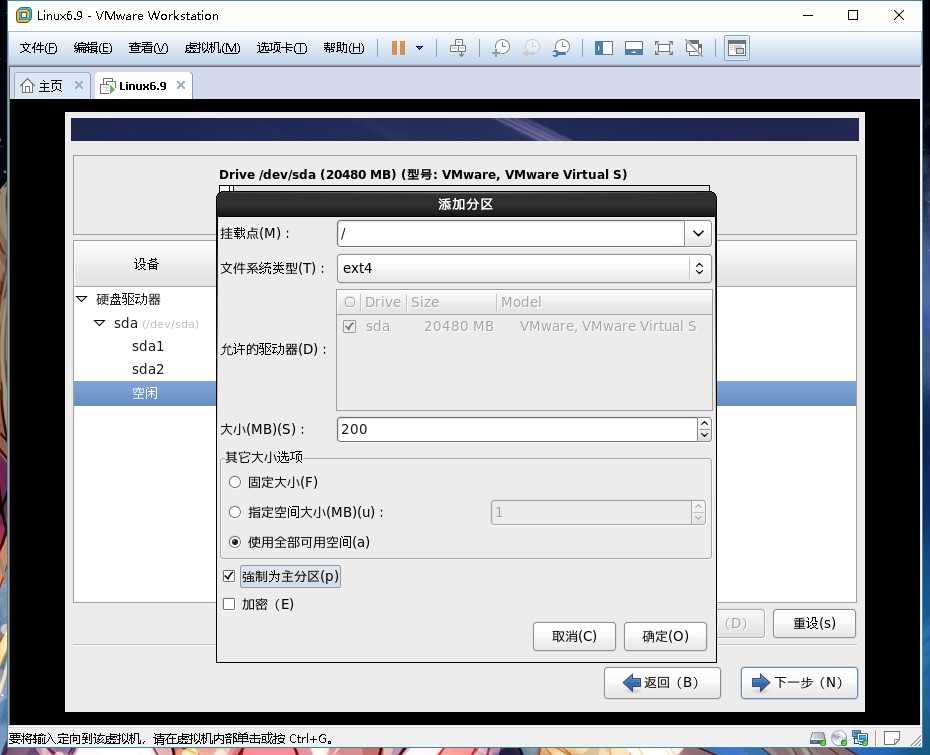Screen dimensions: 930x755
Task: Open the power options arrow beside pause
Action: 419,48
